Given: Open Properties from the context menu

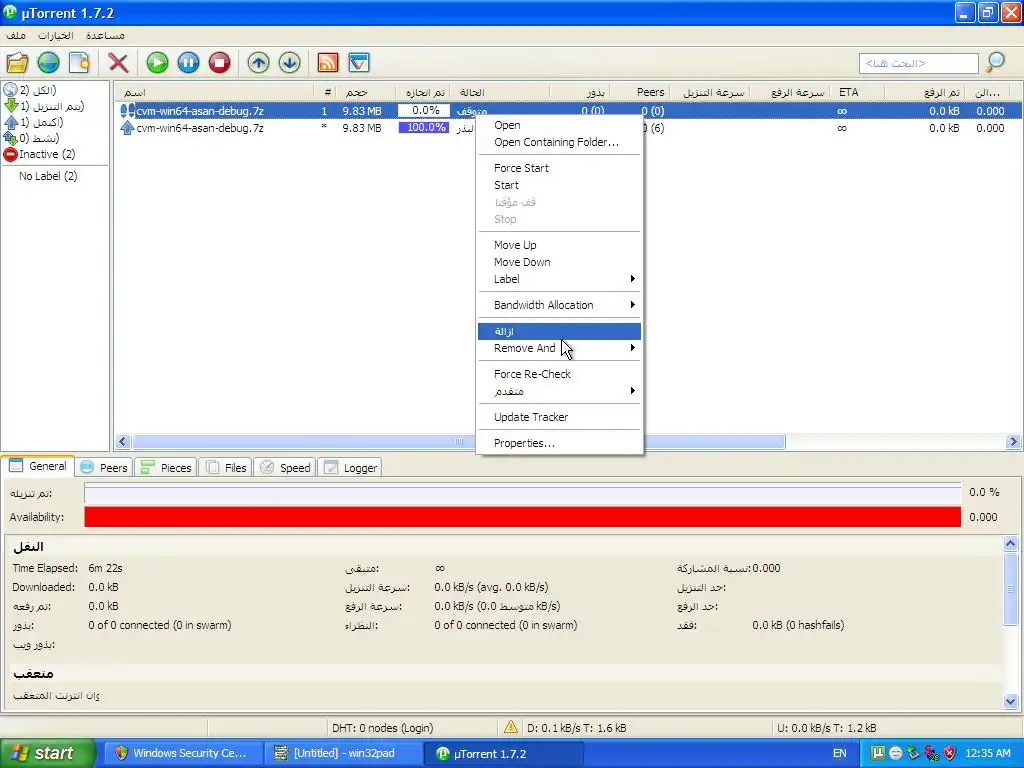Looking at the screenshot, I should coord(559,443).
